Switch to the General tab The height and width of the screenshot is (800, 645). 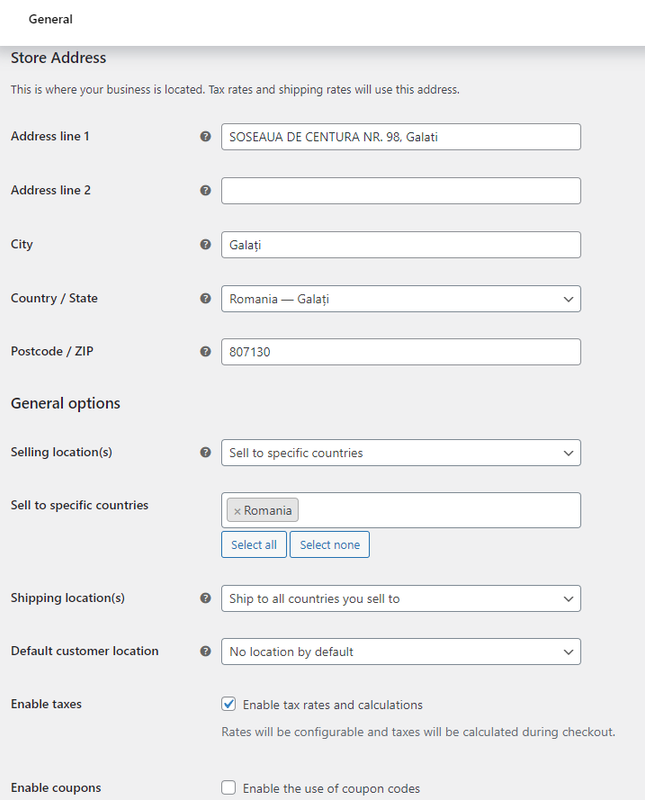[x=51, y=19]
